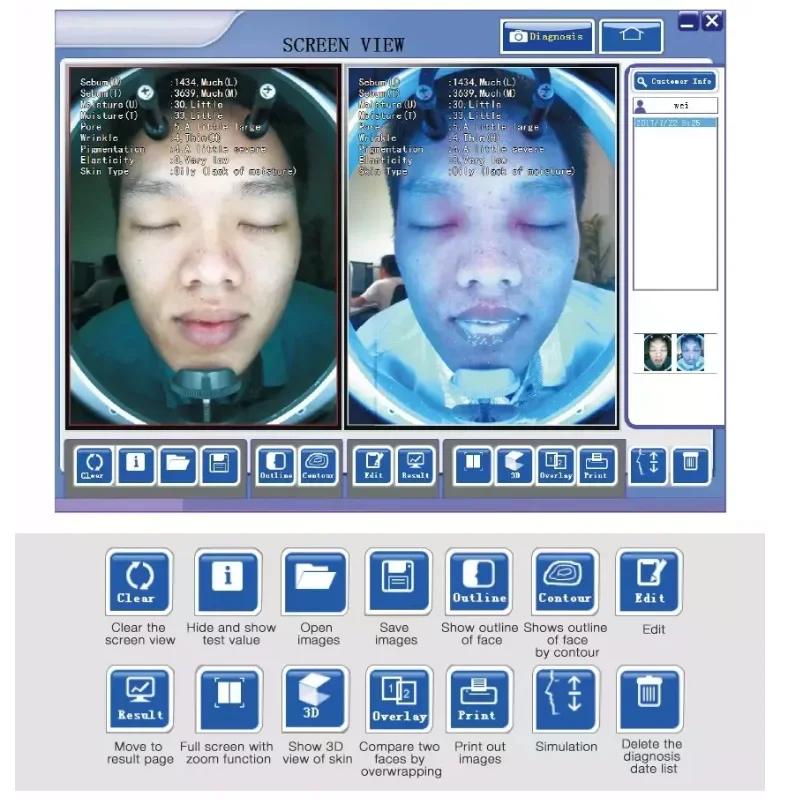791x805 pixels.
Task: Delete diagnosis date via the toolbar trash icon
Action: pos(690,466)
